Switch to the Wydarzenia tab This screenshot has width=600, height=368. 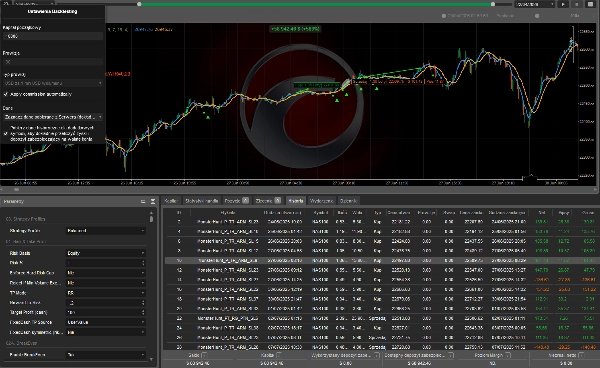pyautogui.click(x=321, y=201)
